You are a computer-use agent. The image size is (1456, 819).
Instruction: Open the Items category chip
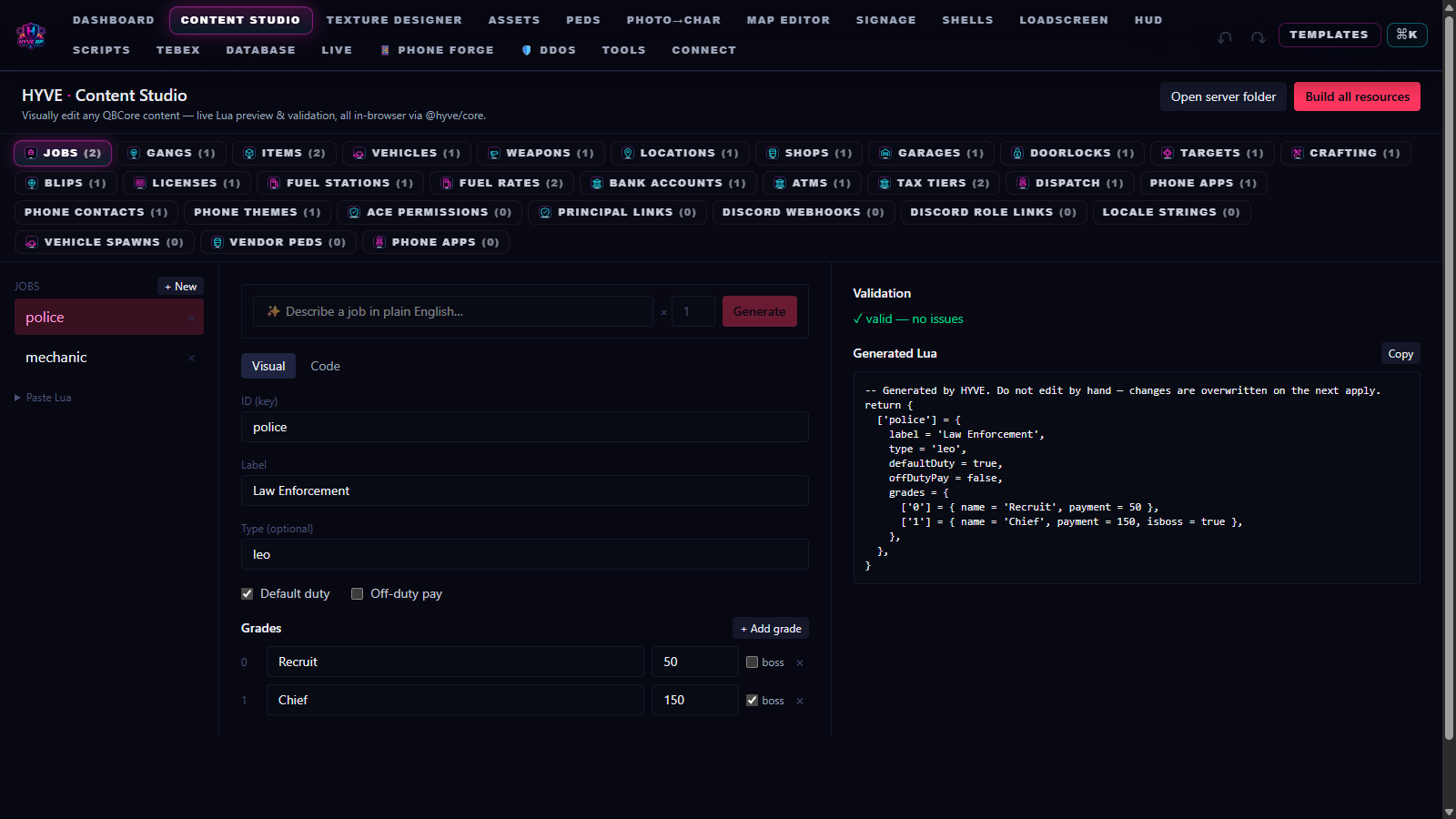[x=284, y=153]
